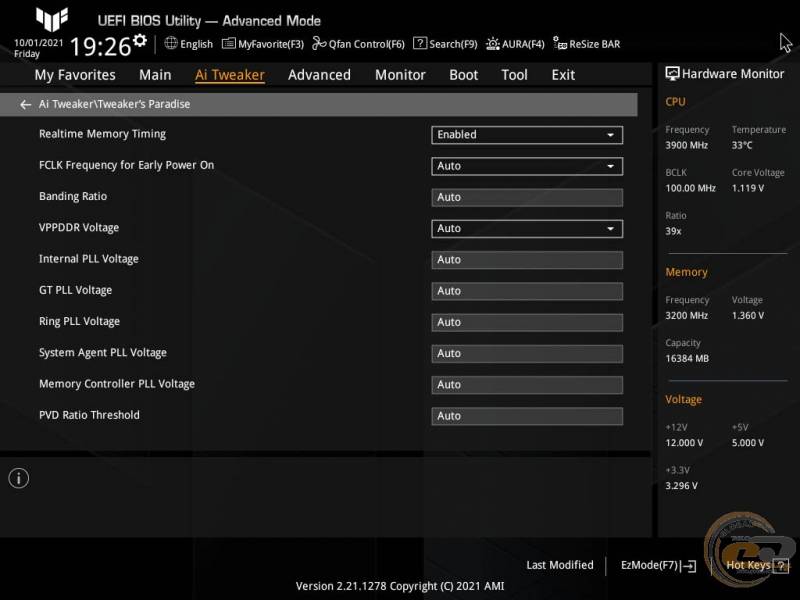The height and width of the screenshot is (600, 800).
Task: Select the Ai Tweaker tab
Action: pyautogui.click(x=230, y=75)
